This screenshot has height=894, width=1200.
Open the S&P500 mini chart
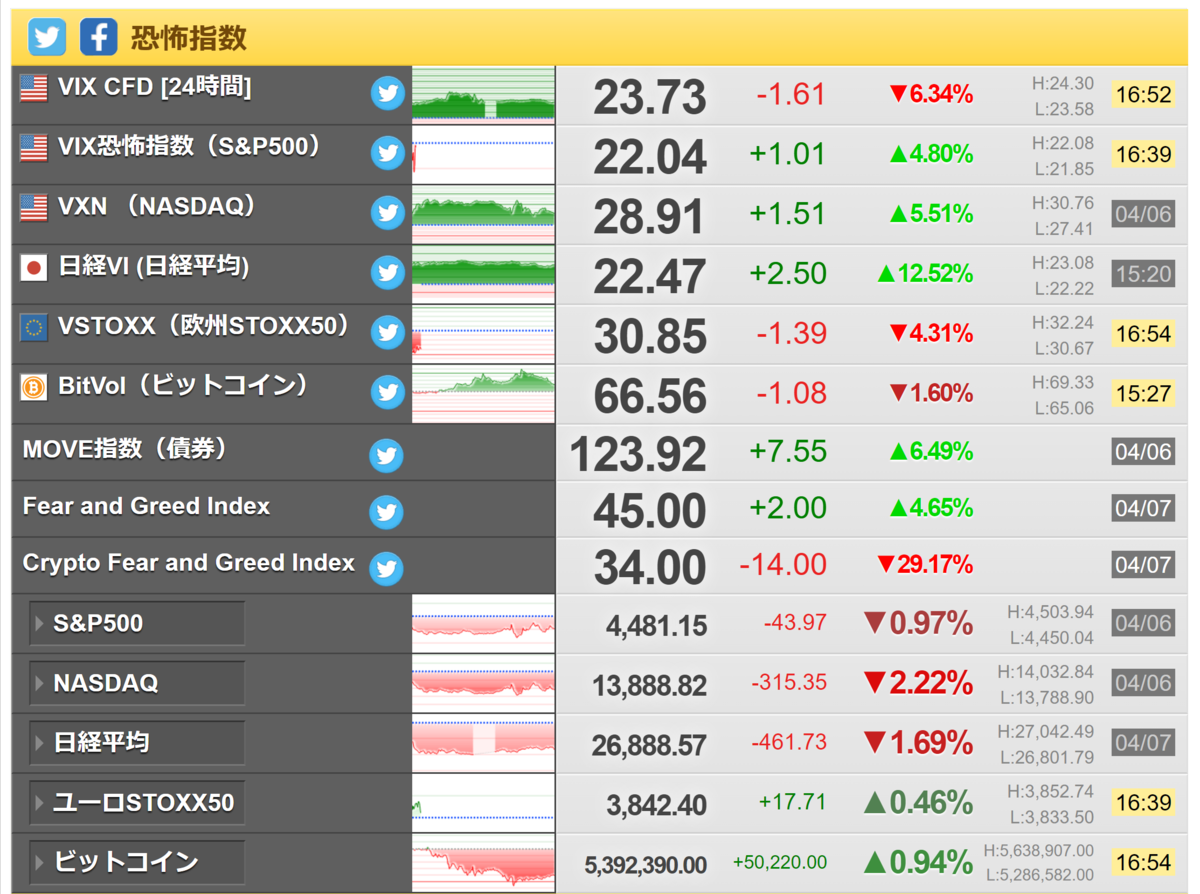[483, 624]
